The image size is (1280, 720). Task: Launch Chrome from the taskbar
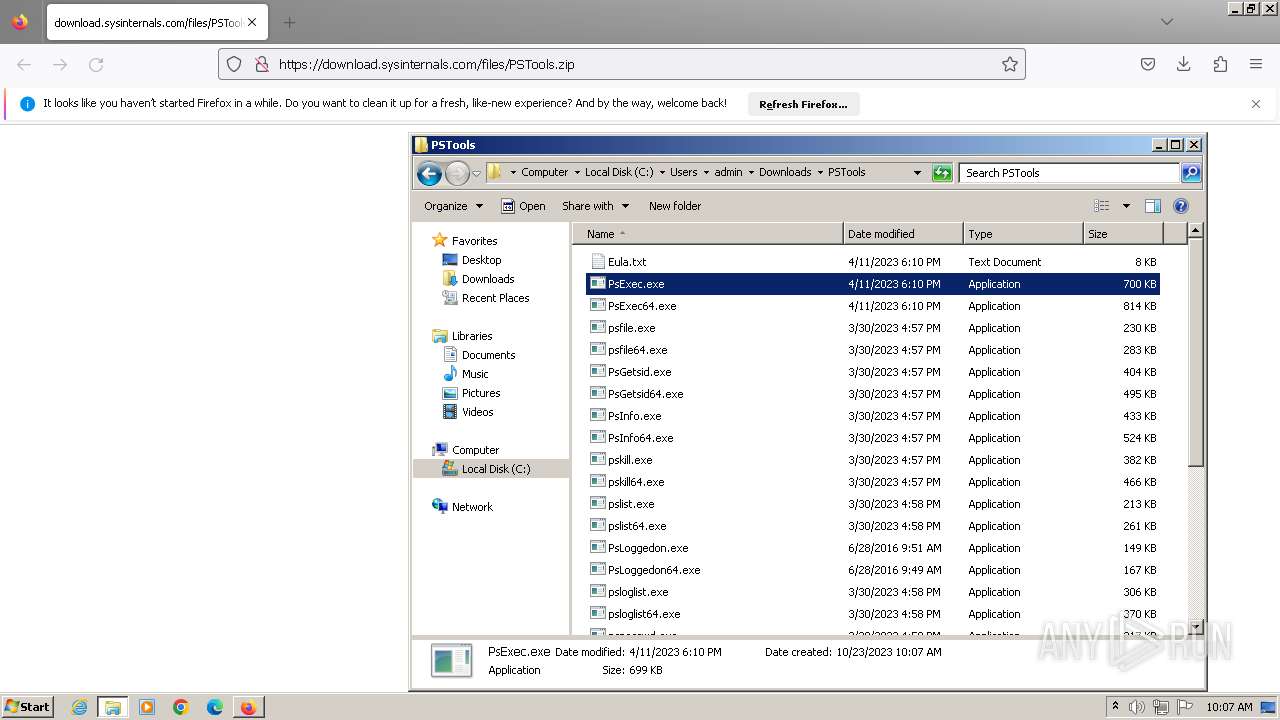181,707
